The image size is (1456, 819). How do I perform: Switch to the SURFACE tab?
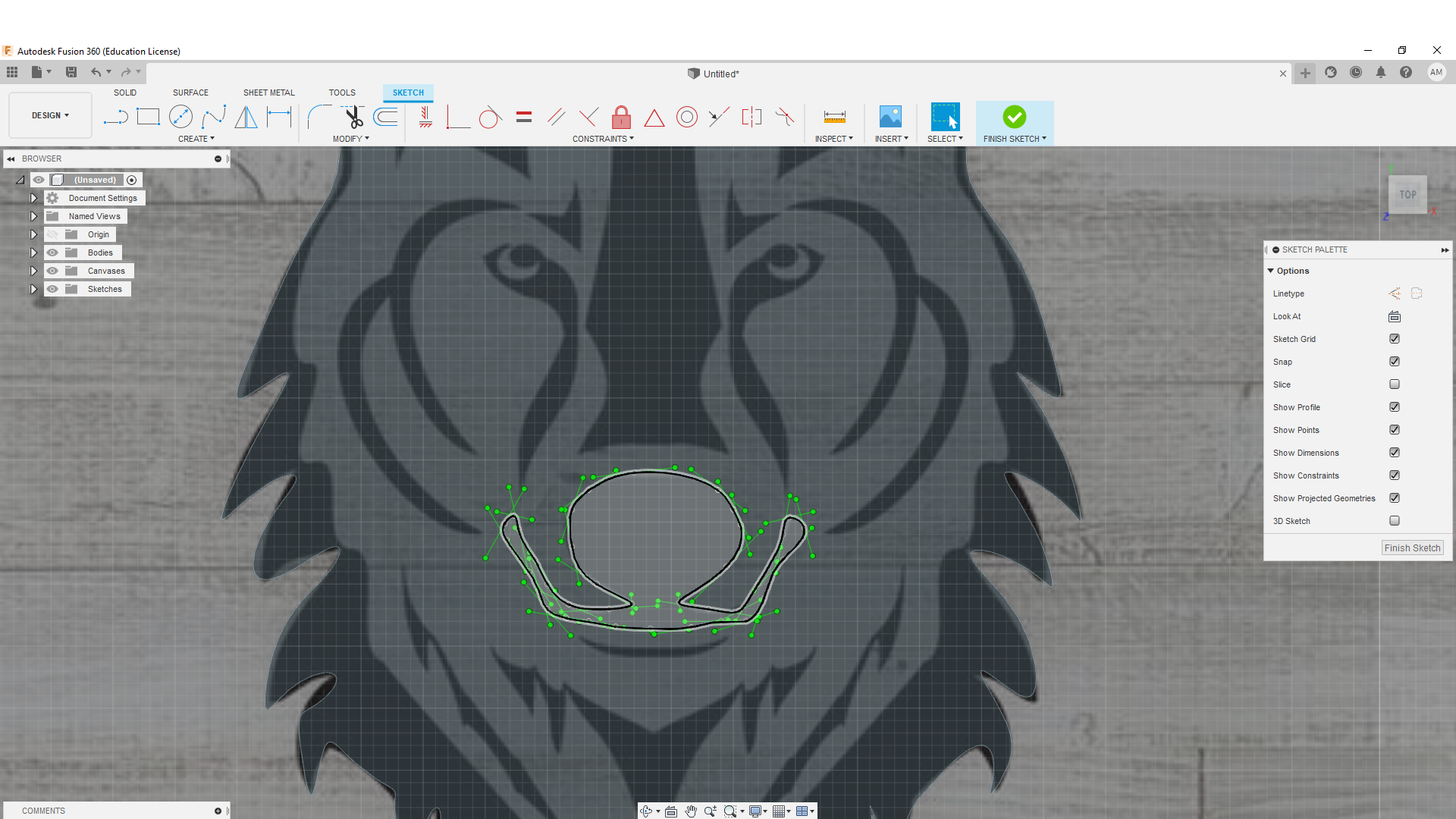(190, 93)
